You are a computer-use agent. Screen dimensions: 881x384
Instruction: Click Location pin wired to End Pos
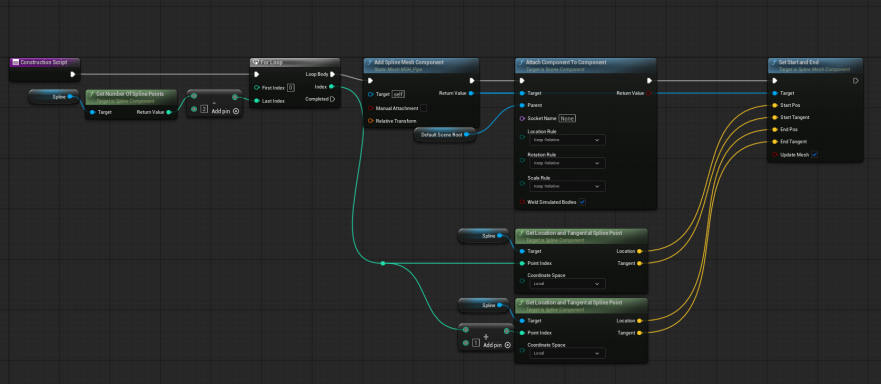pyautogui.click(x=639, y=320)
